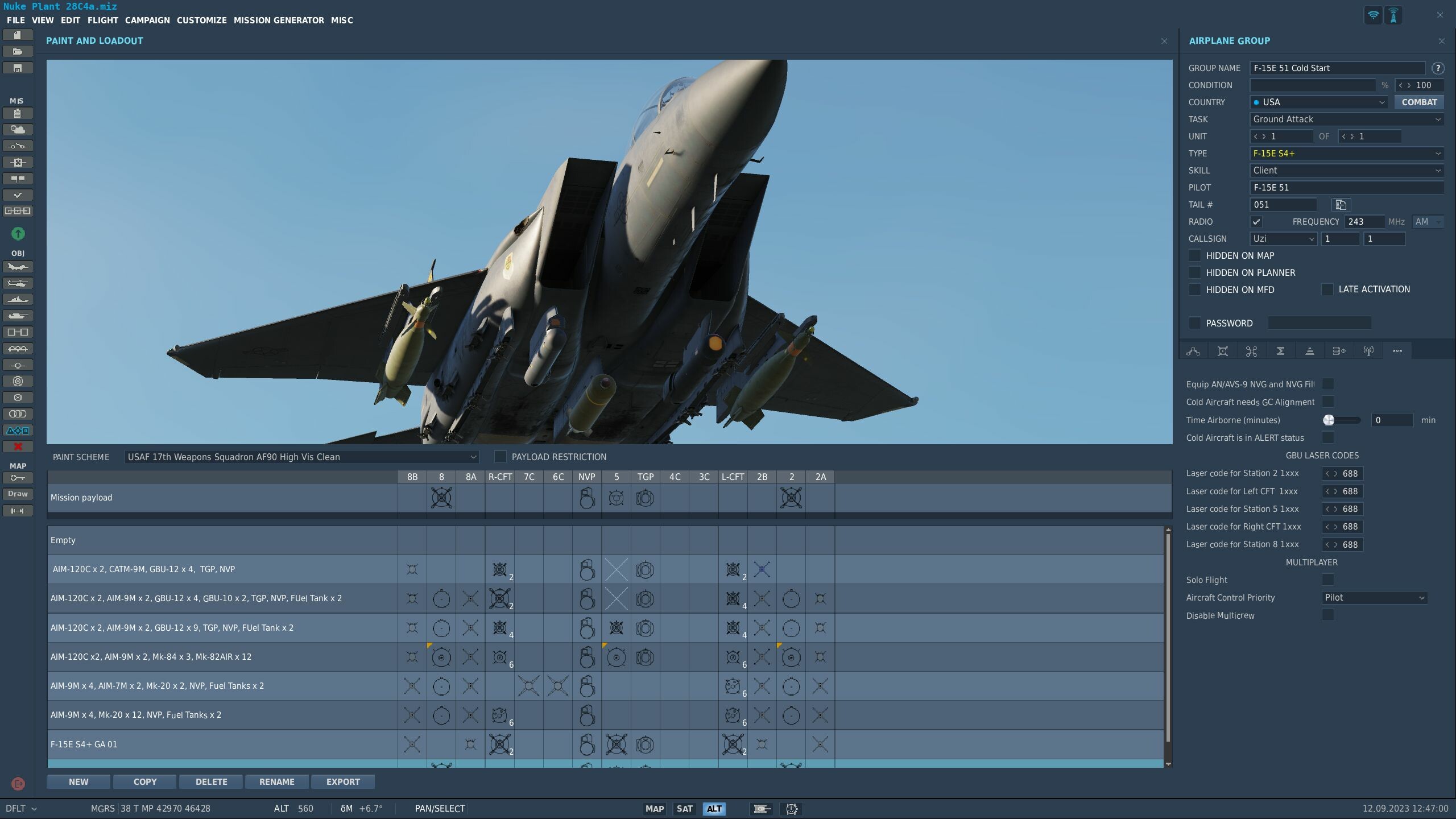Enable LATE ACTIVATION checkbox
Viewport: 1456px width, 819px height.
1327,289
